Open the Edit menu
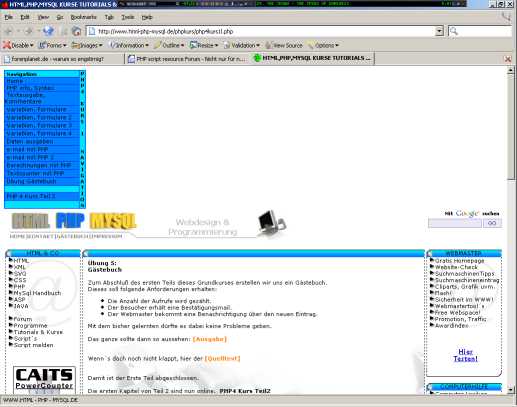Screen dimensions: 517x407 pyautogui.click(x=25, y=17)
